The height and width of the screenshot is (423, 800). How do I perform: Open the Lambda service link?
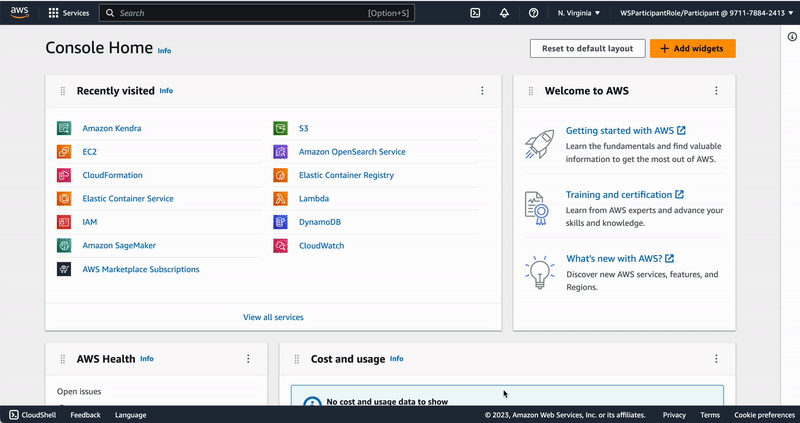point(314,198)
